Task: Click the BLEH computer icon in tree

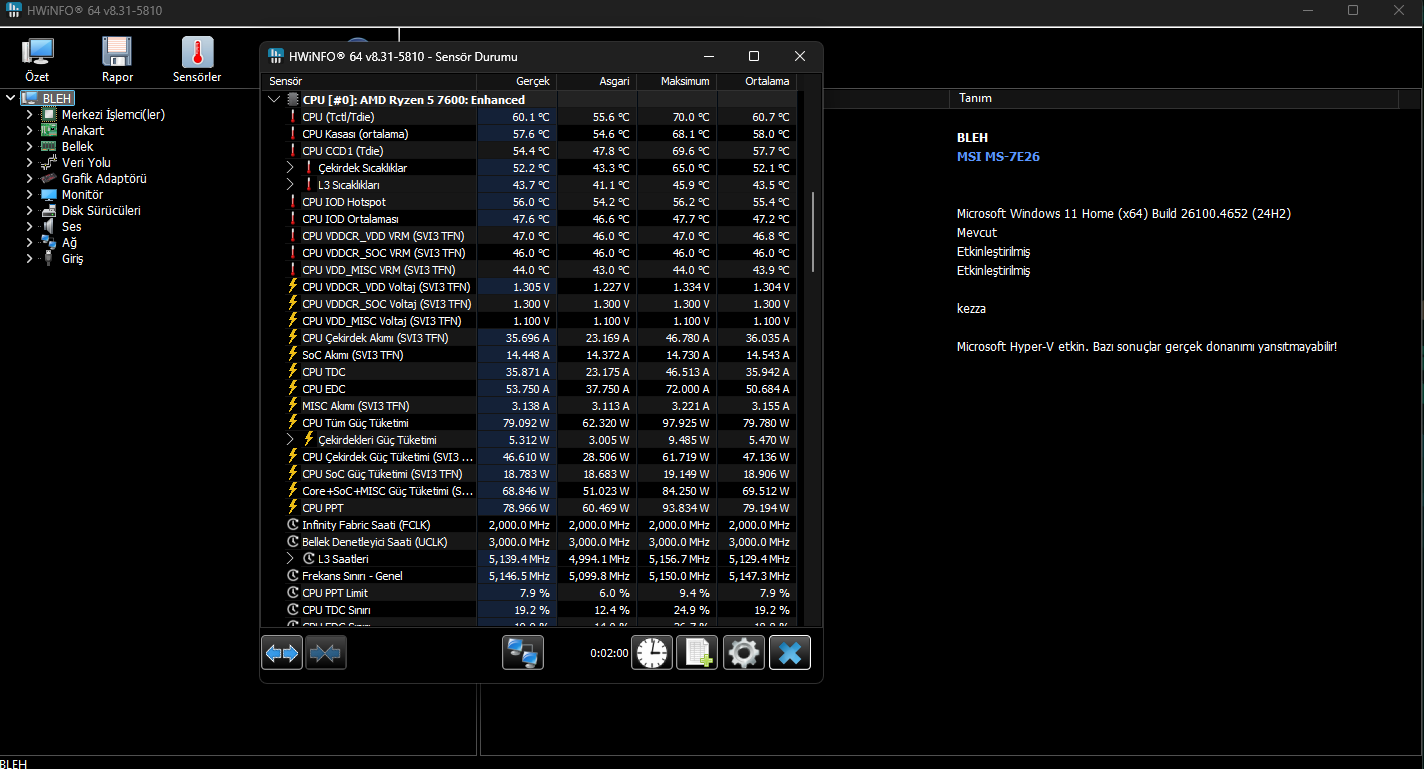Action: 29,98
